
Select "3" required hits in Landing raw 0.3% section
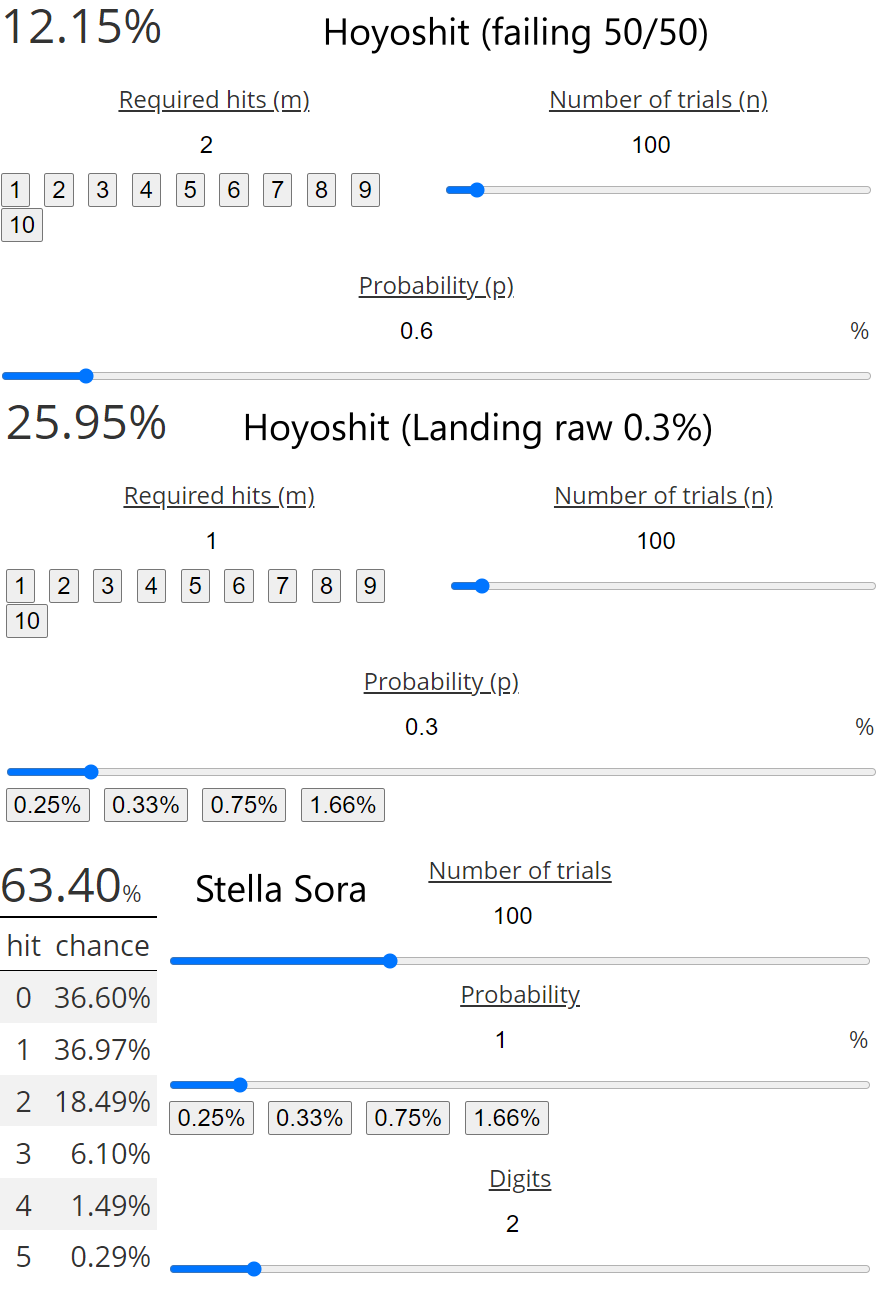coord(107,586)
